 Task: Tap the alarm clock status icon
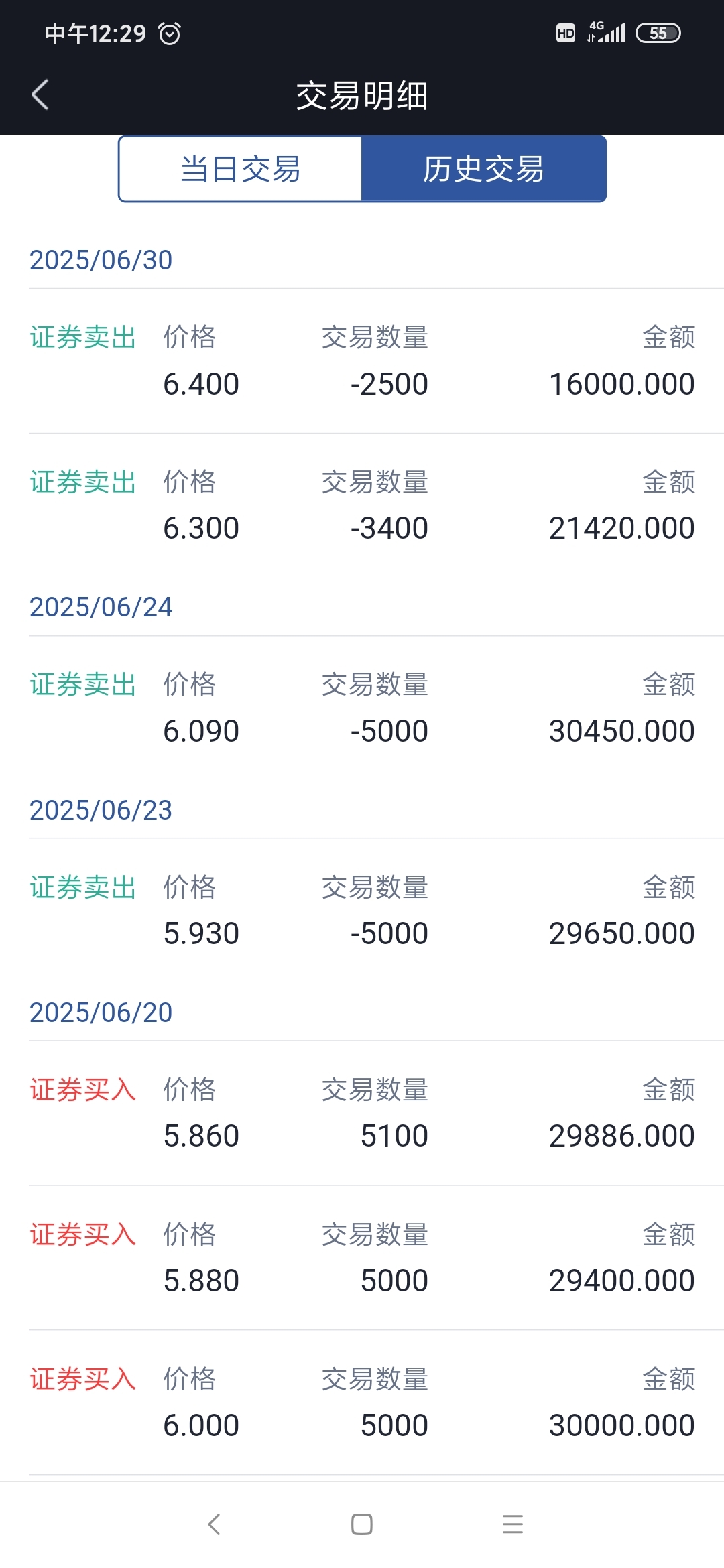pyautogui.click(x=170, y=33)
